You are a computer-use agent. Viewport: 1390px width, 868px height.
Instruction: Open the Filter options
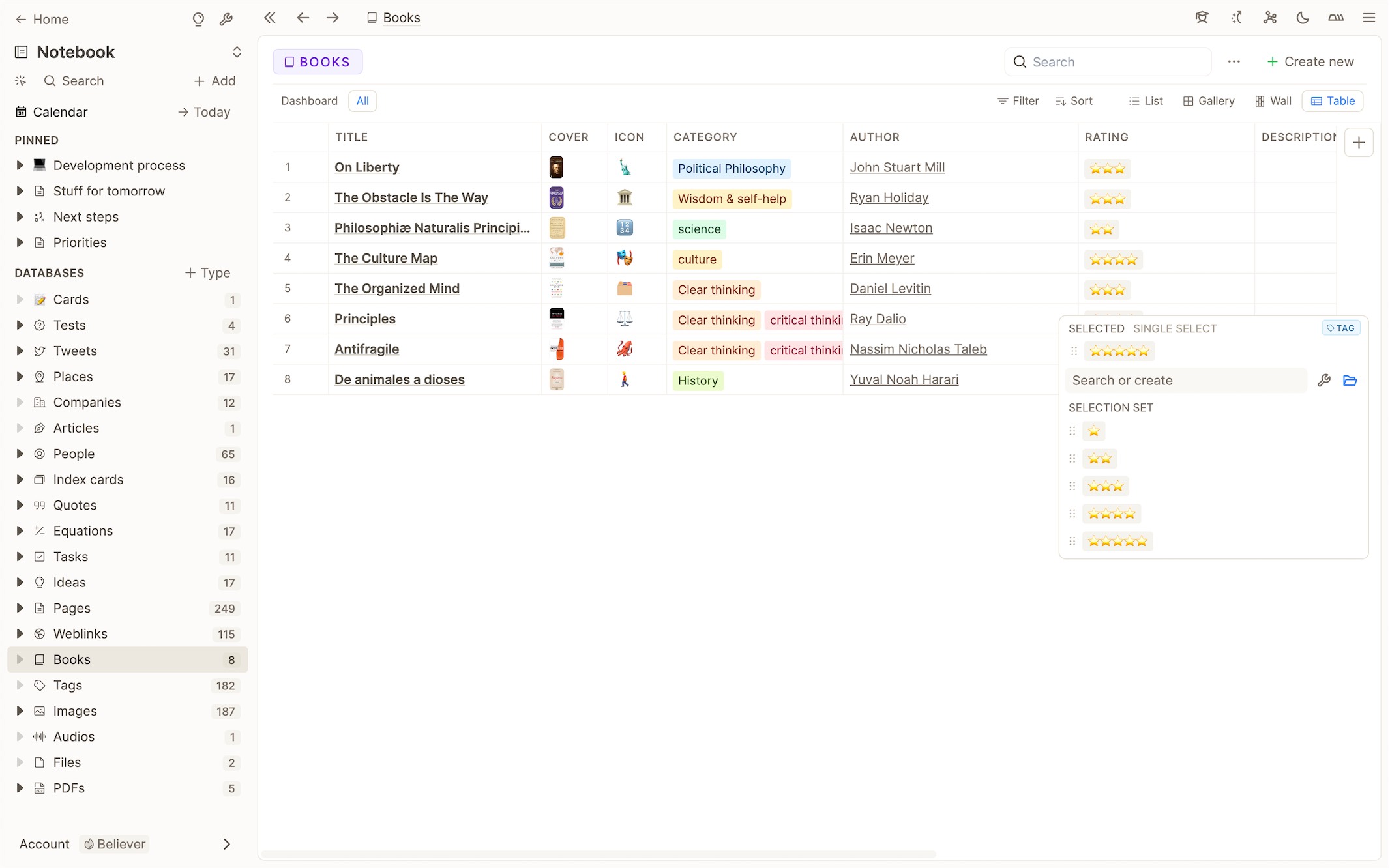(1018, 101)
